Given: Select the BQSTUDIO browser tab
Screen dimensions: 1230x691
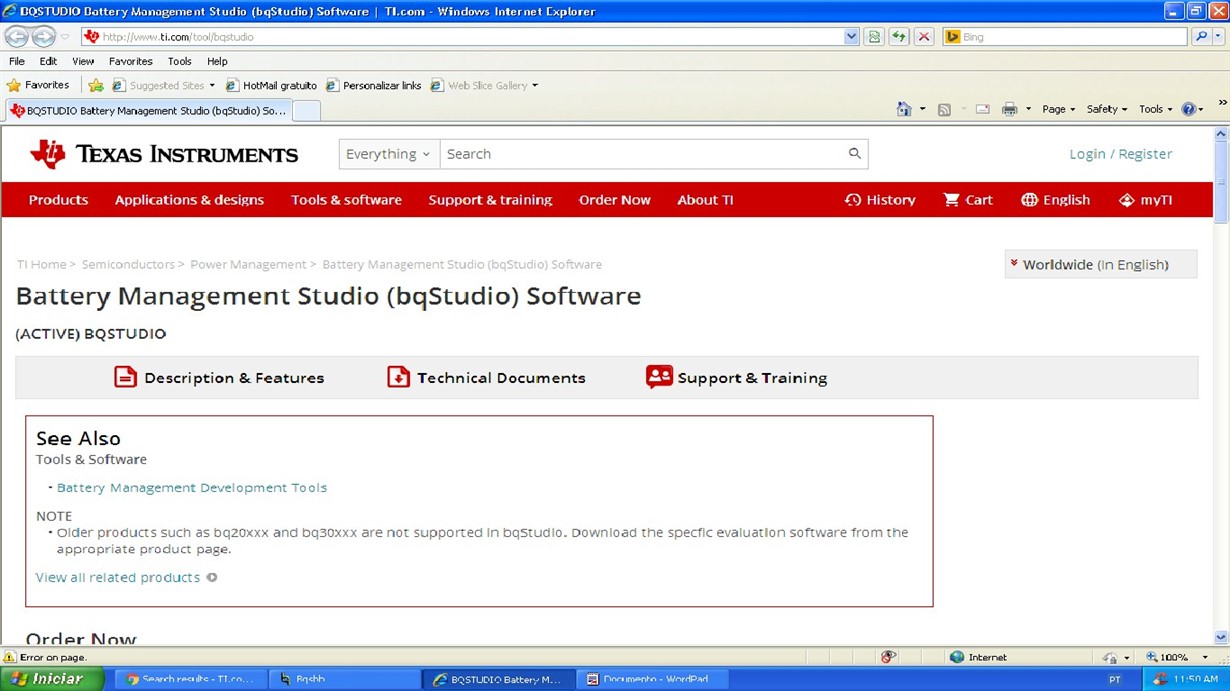Looking at the screenshot, I should [x=148, y=110].
